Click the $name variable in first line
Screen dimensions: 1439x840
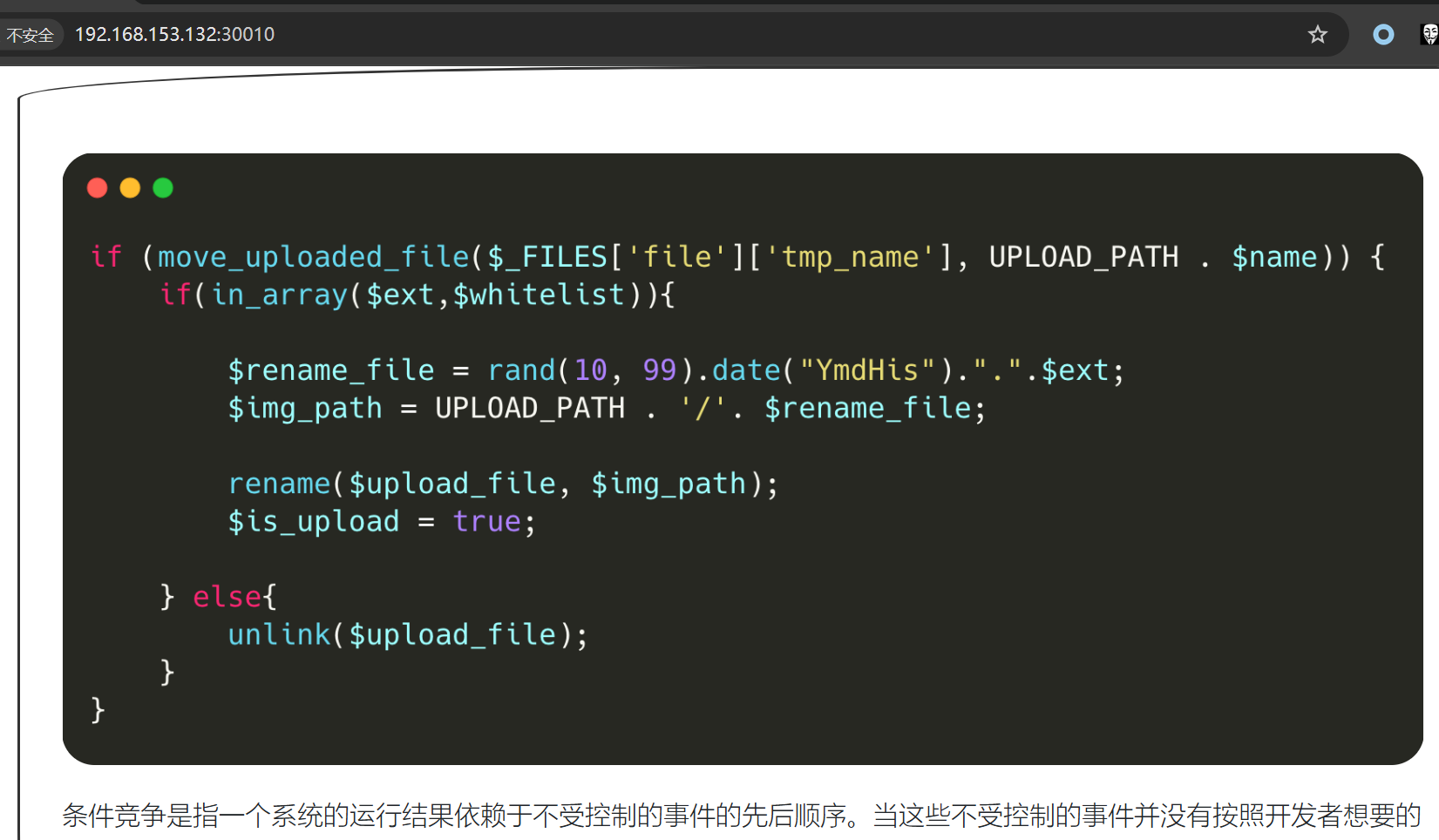(x=1274, y=257)
